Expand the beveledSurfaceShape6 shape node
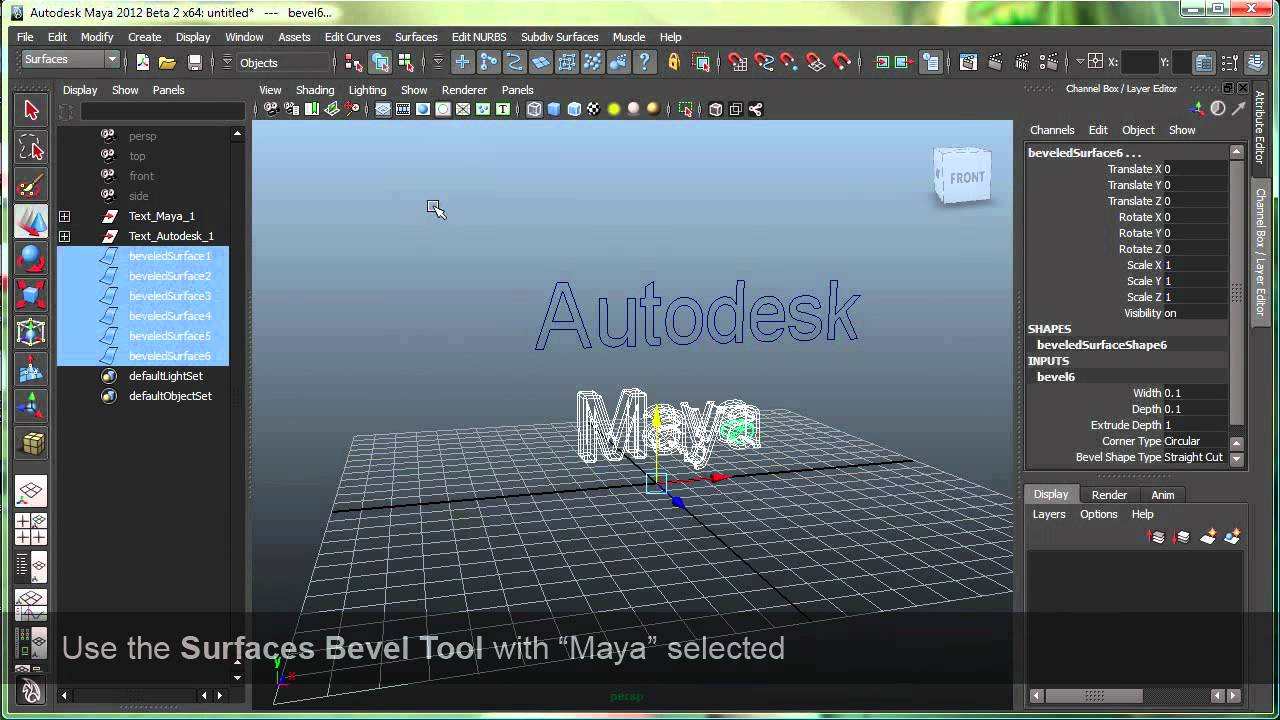 pyautogui.click(x=1101, y=345)
